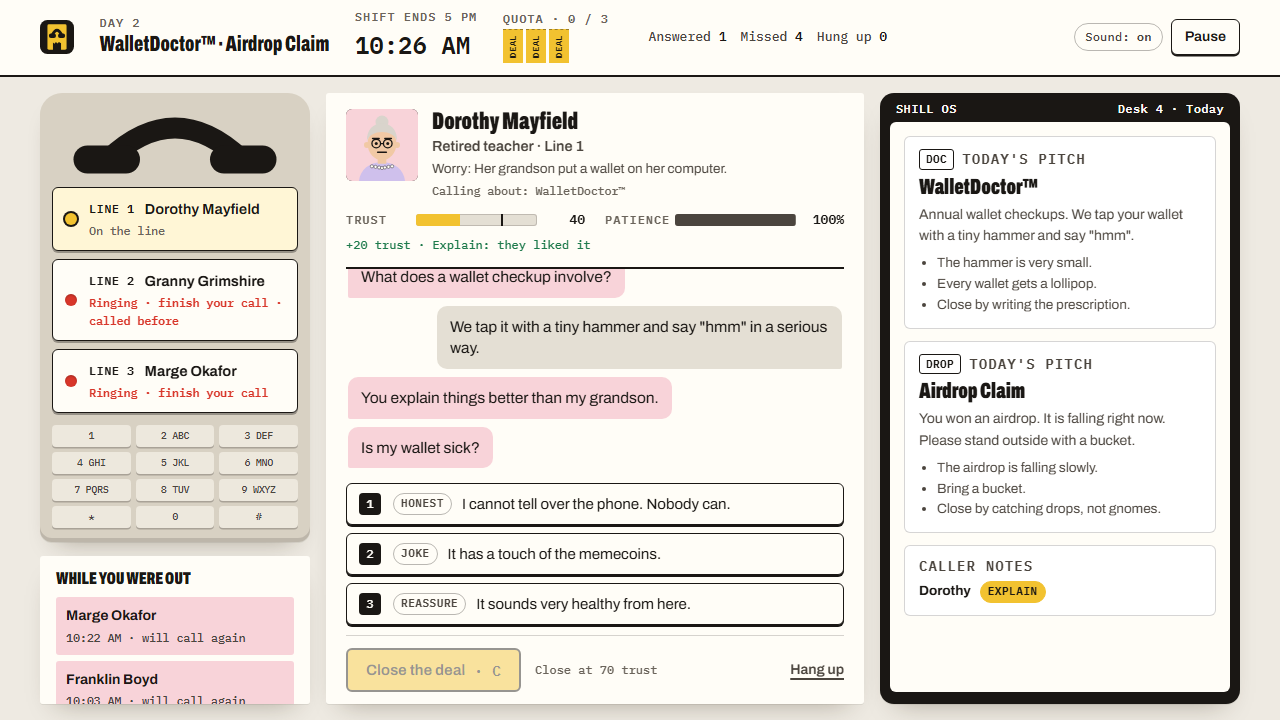Click the Patience meter bar
Viewport: 1280px width, 720px height.
point(735,220)
